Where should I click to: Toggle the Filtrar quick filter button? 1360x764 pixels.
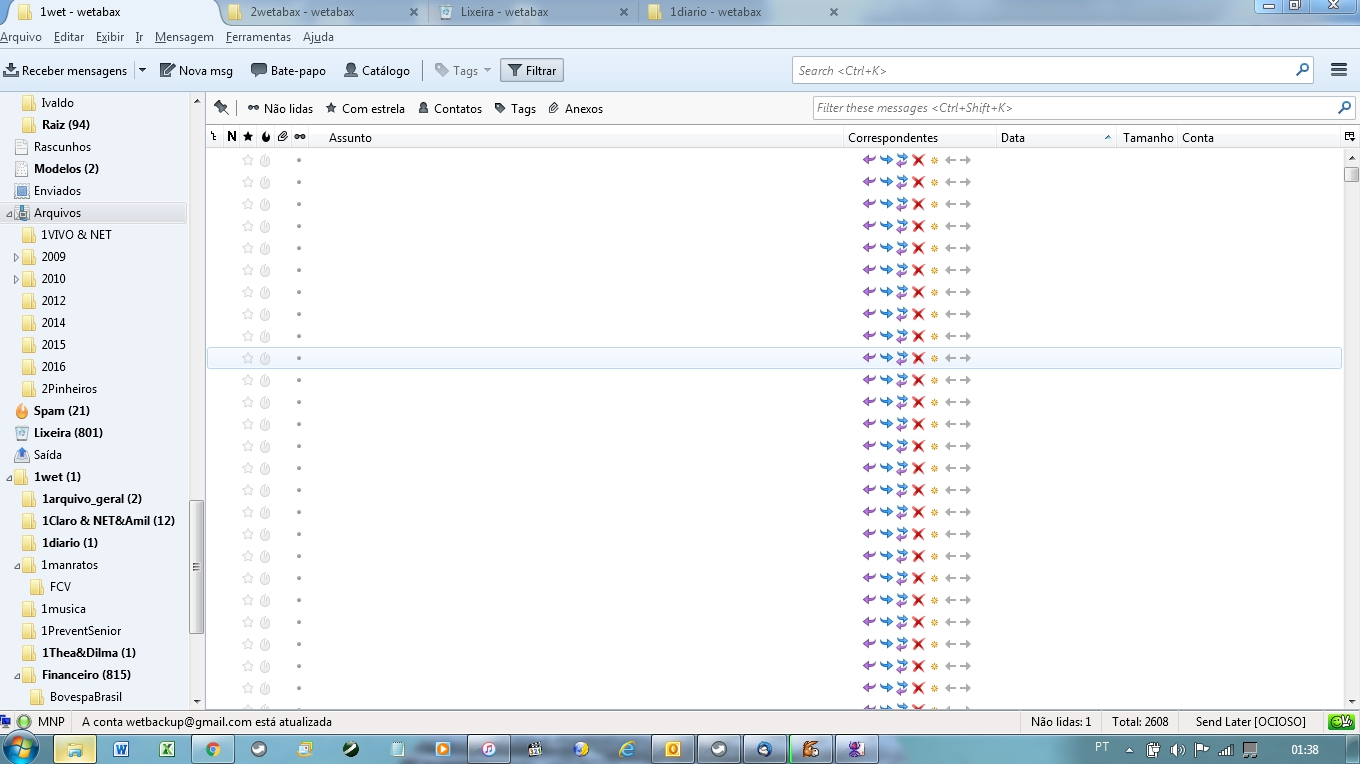(x=531, y=71)
